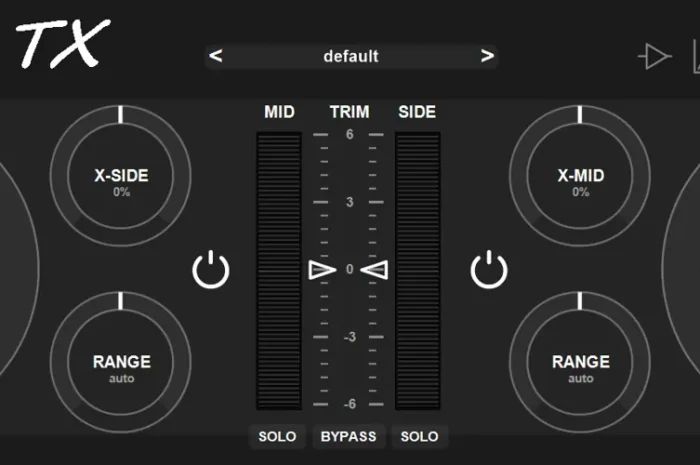Solo the side channel
Image resolution: width=700 pixels, height=465 pixels.
[x=419, y=437]
